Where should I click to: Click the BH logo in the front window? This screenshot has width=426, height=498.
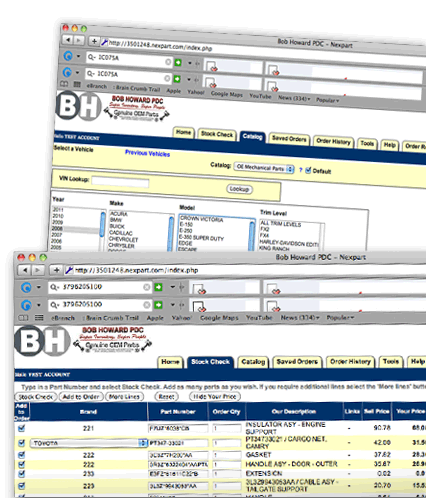42,340
